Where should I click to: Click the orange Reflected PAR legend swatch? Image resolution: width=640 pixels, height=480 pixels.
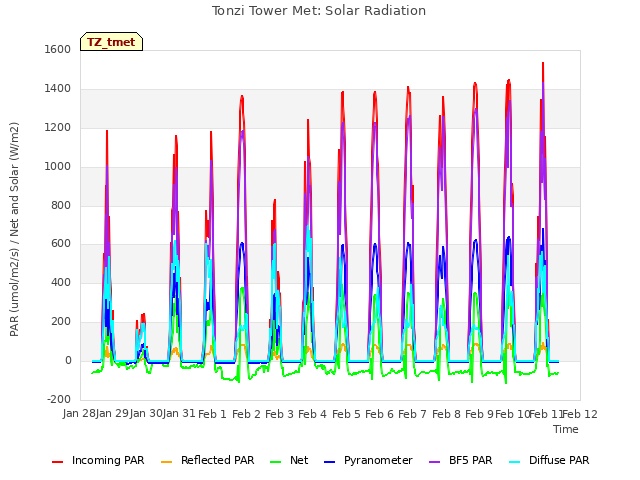167,462
